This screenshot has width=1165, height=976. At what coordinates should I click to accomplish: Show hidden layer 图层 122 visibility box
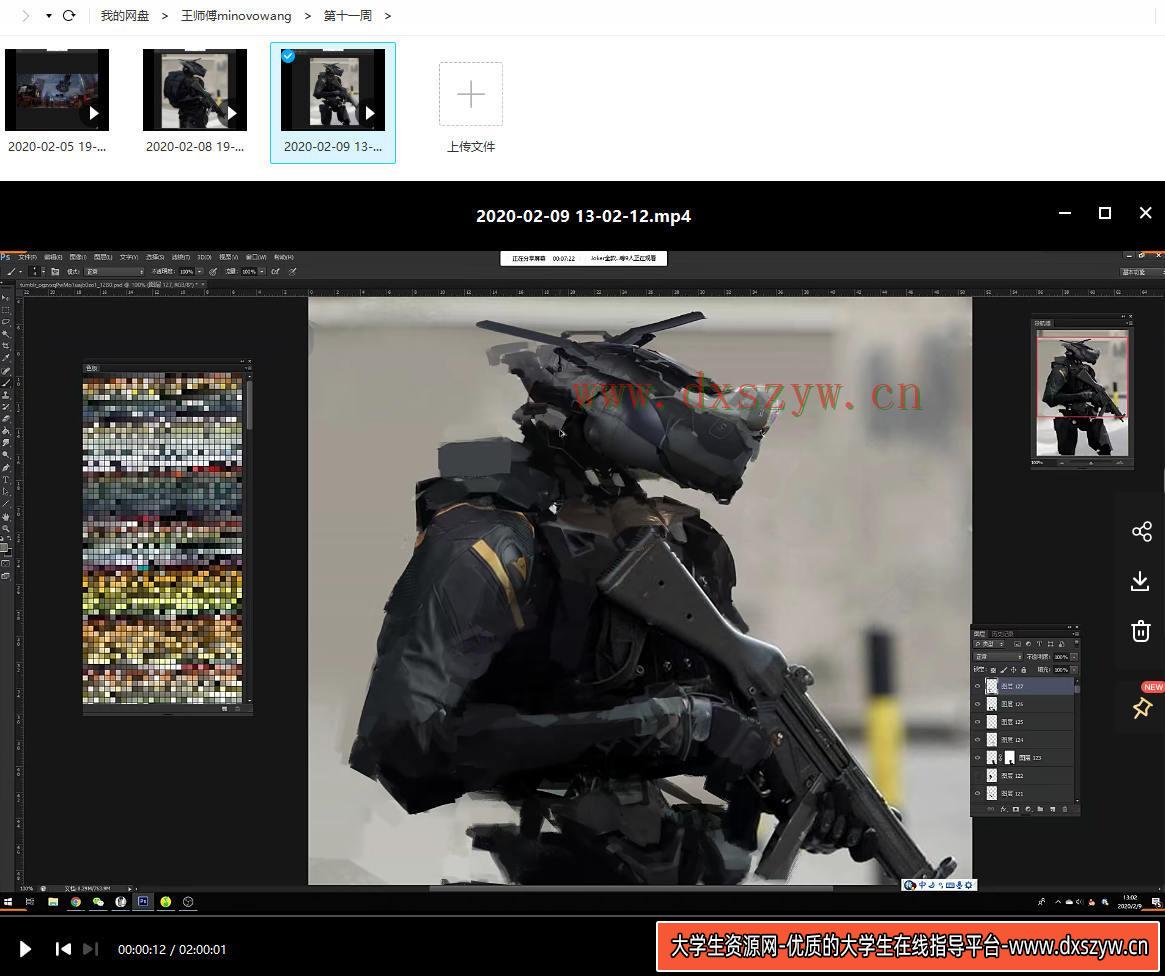(x=978, y=775)
